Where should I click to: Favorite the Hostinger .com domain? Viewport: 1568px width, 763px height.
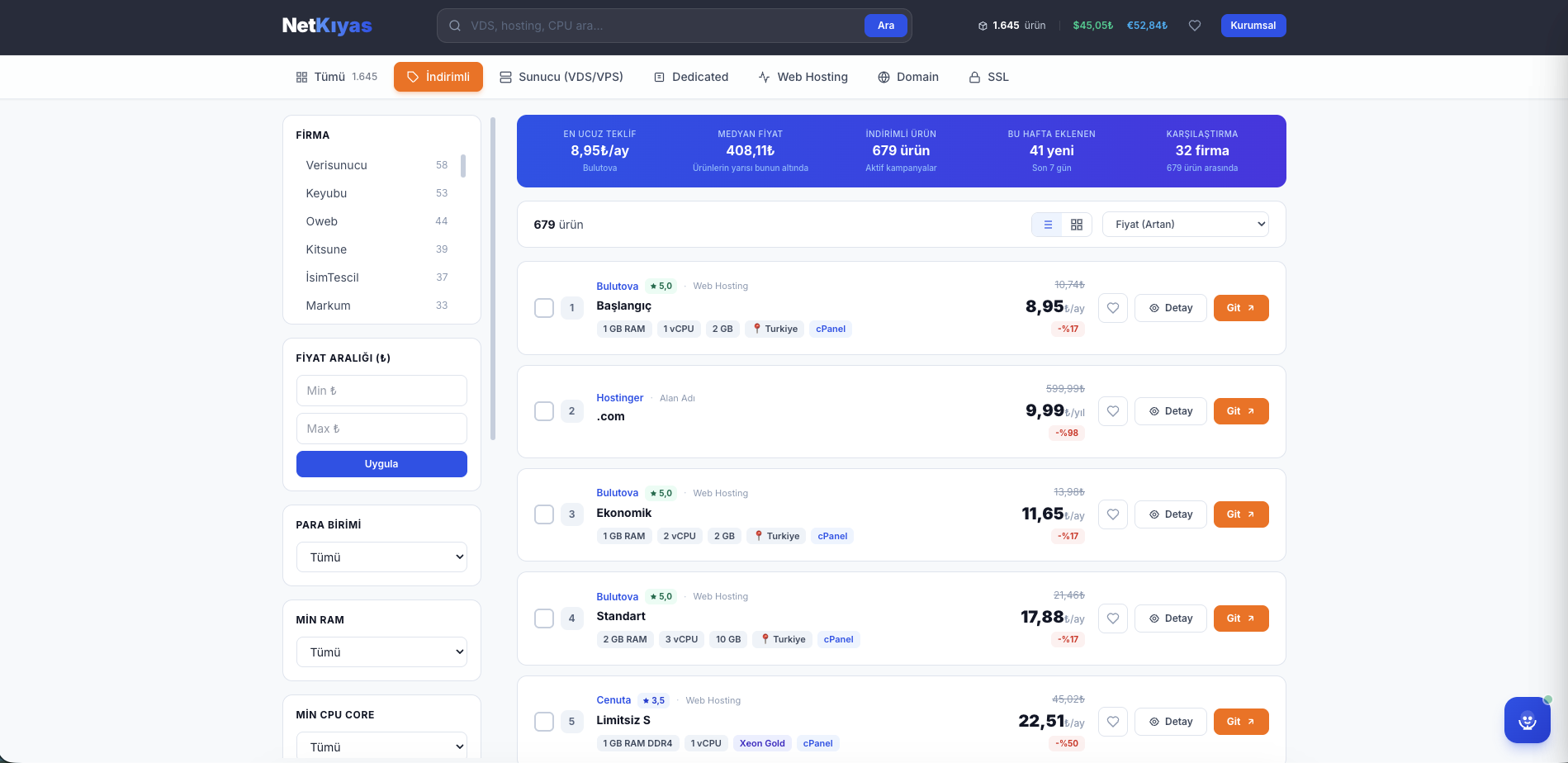click(x=1113, y=411)
